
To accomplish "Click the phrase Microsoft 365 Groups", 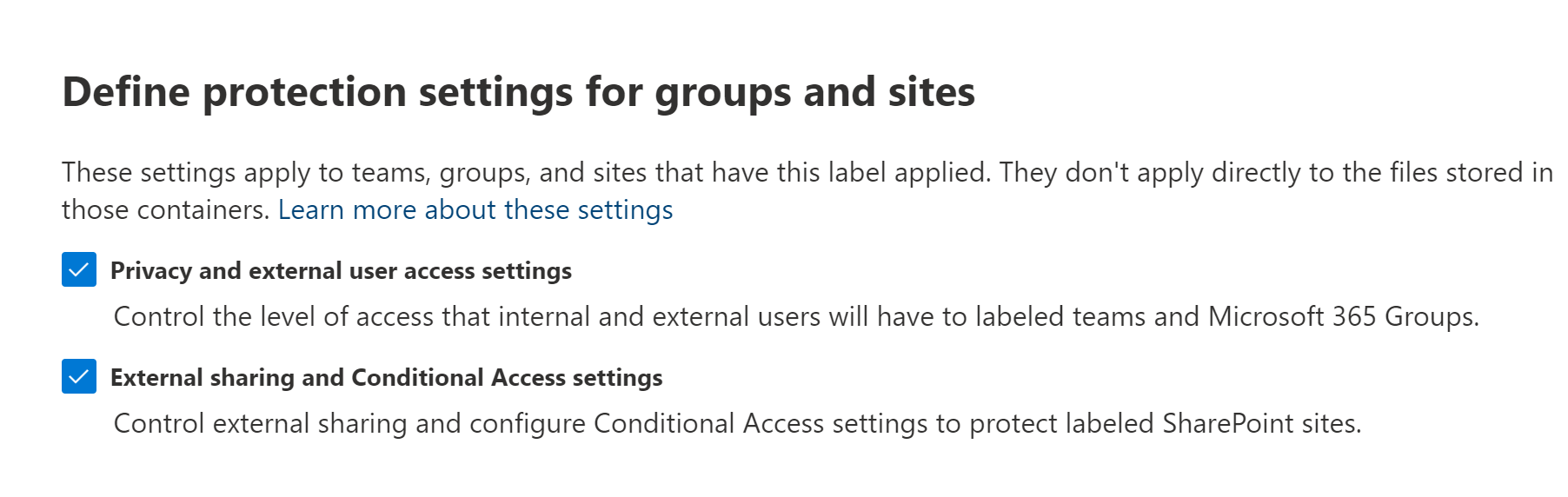I will tap(1343, 317).
